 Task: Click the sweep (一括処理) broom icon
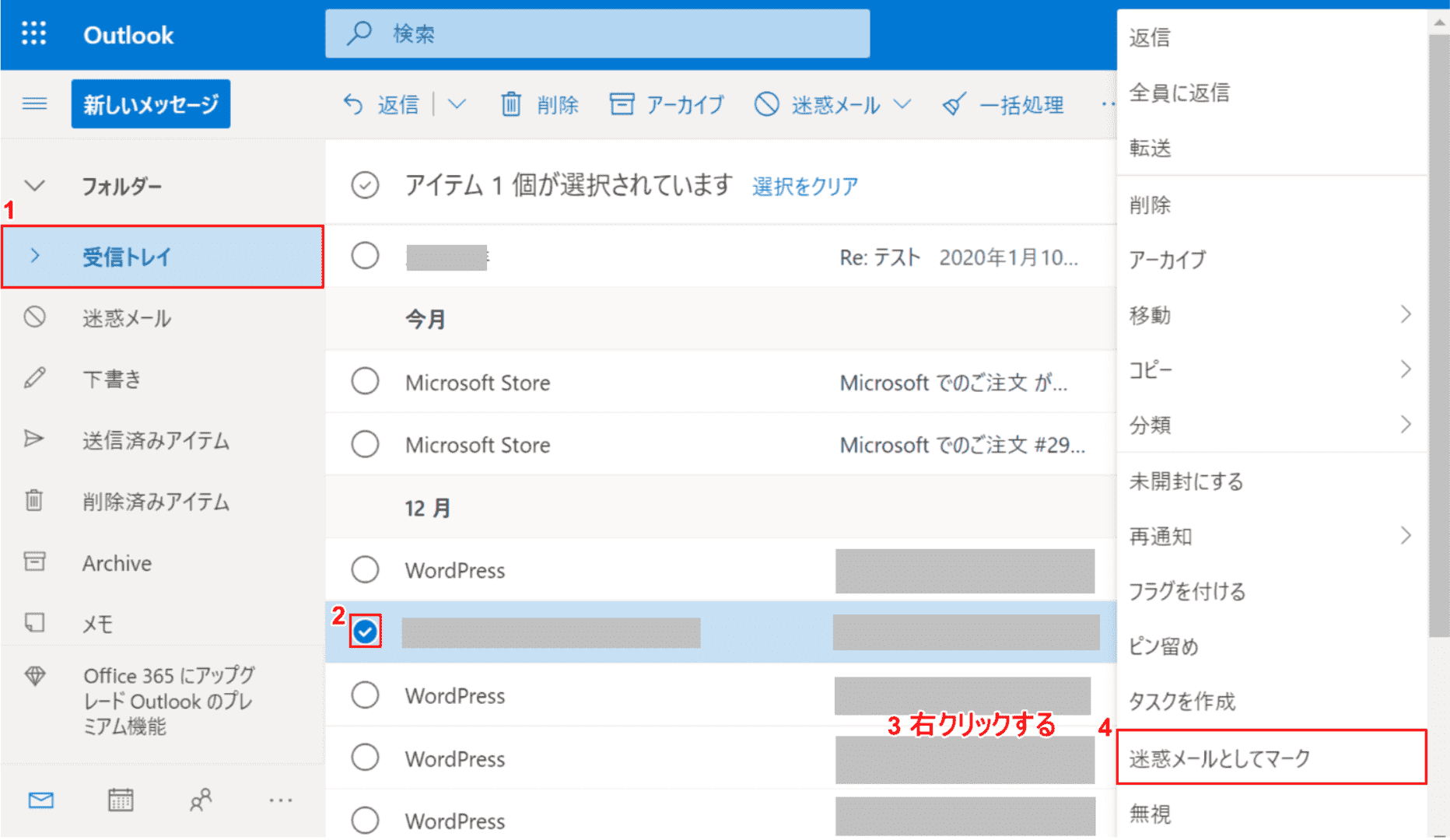click(x=954, y=104)
